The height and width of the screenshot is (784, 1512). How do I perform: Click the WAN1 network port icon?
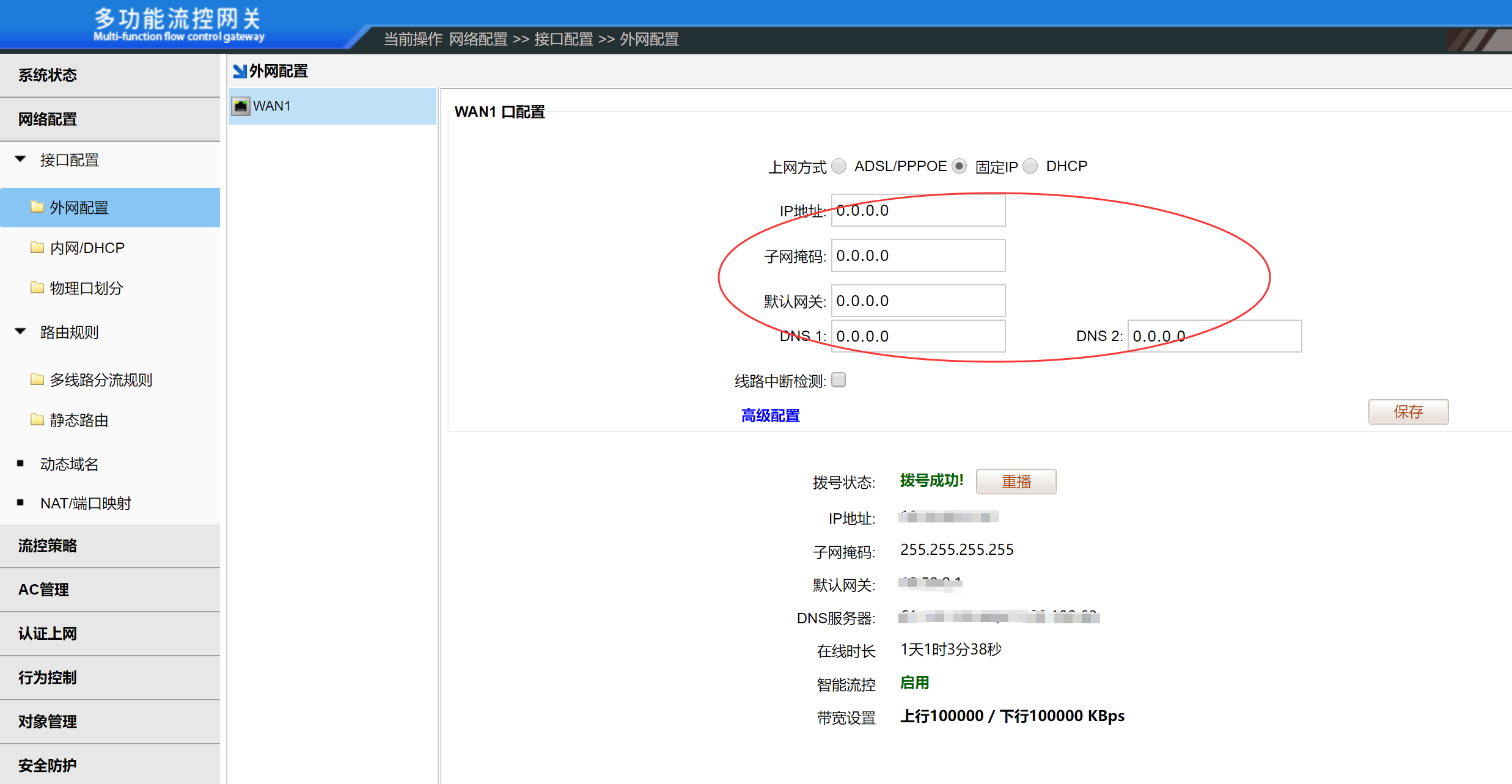241,106
